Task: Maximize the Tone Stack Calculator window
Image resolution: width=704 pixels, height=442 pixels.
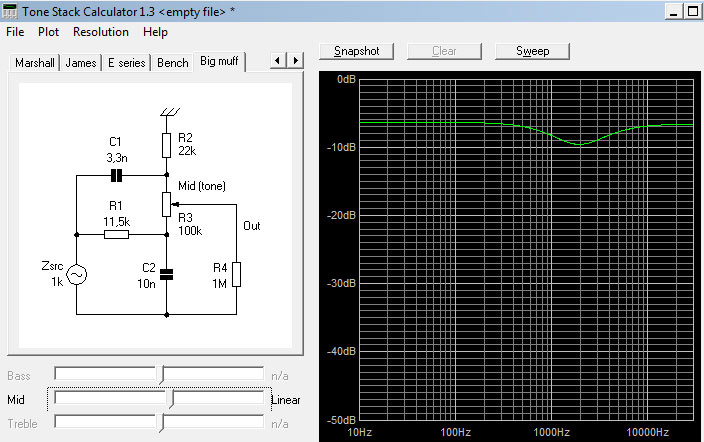Action: [692, 11]
